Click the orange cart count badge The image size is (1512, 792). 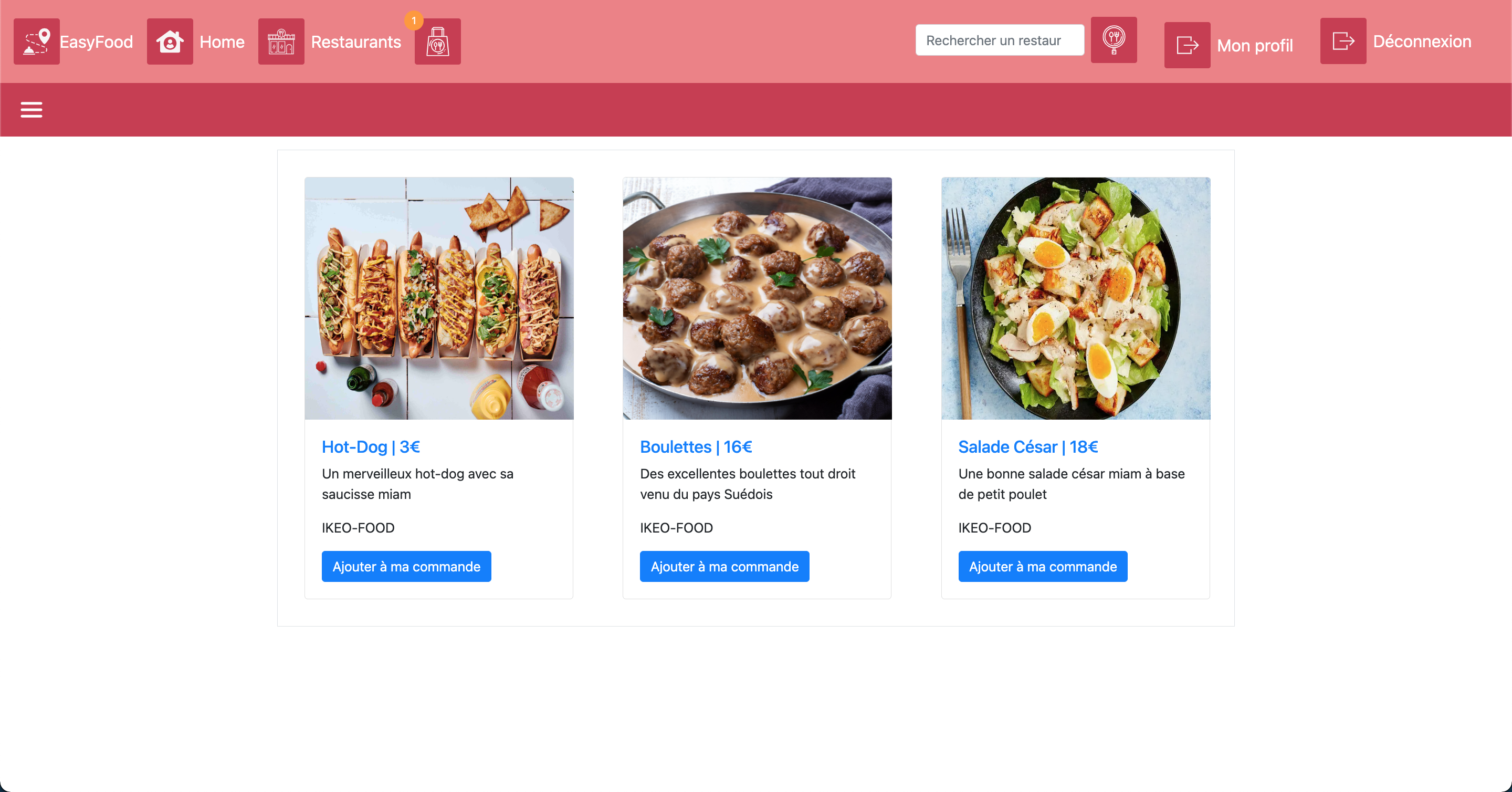tap(414, 20)
